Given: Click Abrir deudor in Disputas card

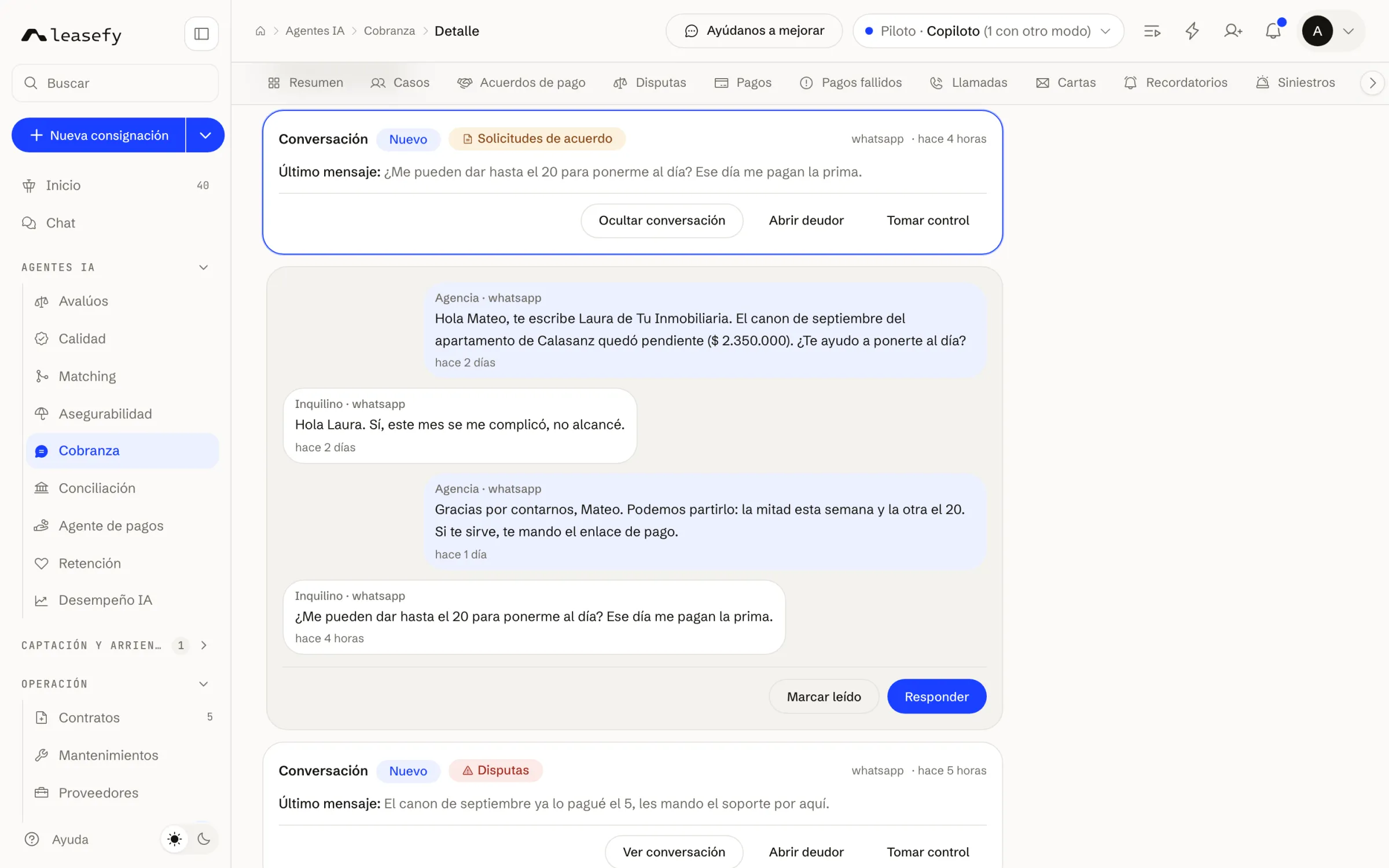Looking at the screenshot, I should pos(806,852).
